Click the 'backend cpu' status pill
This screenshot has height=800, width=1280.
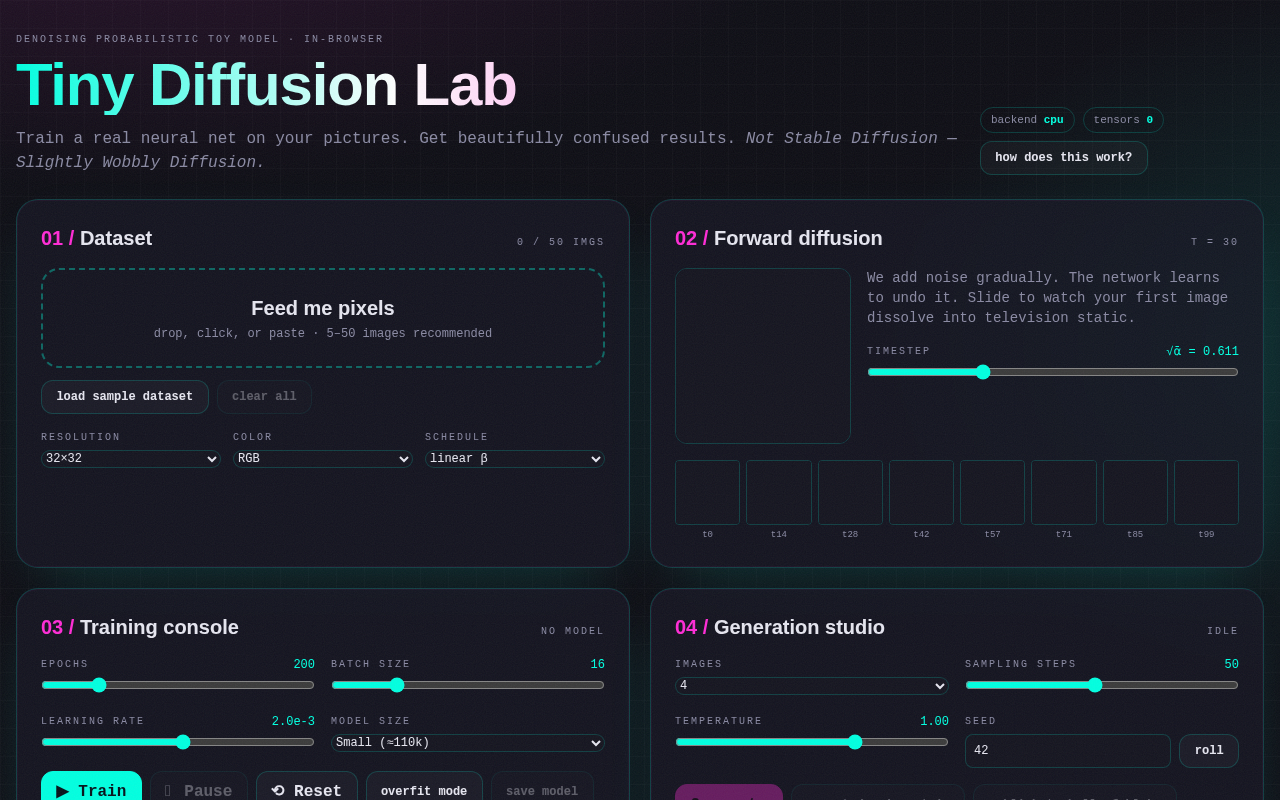coord(1027,120)
